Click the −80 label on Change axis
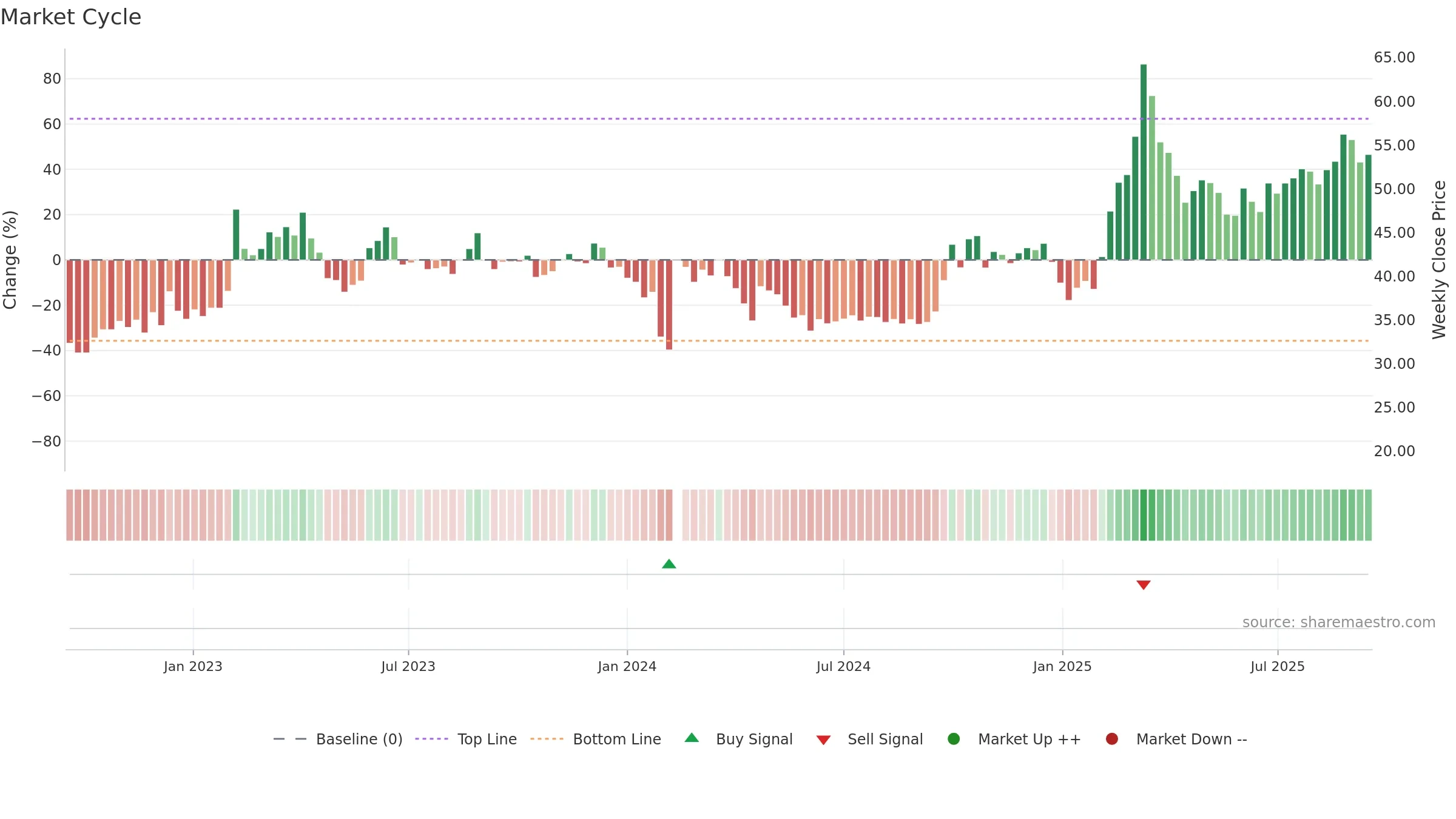Screen dimensions: 1456x819 coord(46,442)
